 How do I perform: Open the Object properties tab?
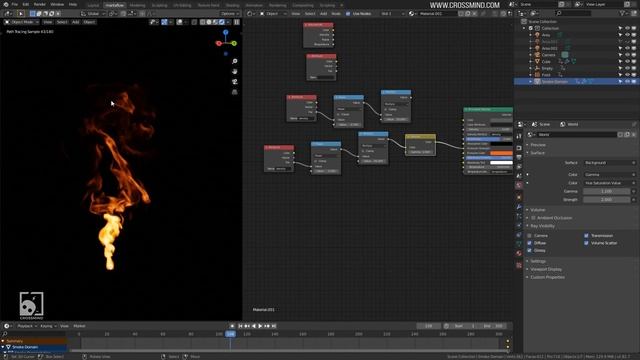pyautogui.click(x=519, y=198)
